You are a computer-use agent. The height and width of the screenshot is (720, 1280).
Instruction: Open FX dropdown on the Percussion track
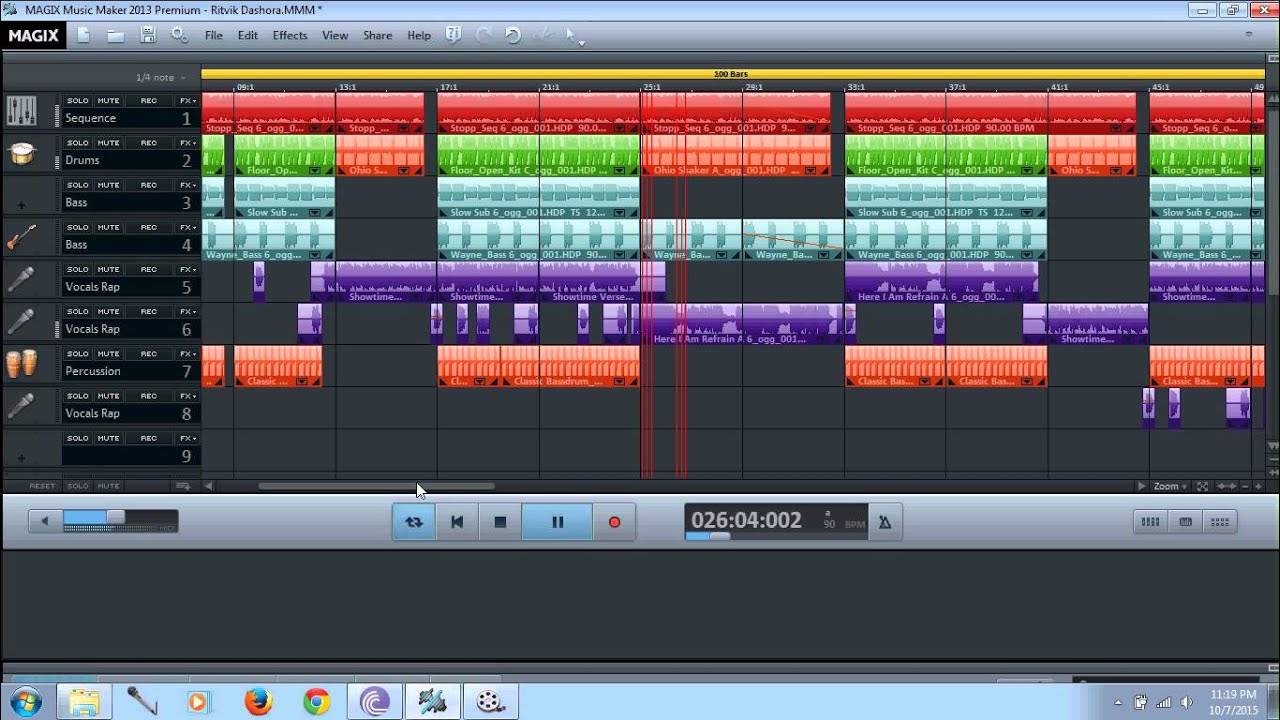(187, 353)
